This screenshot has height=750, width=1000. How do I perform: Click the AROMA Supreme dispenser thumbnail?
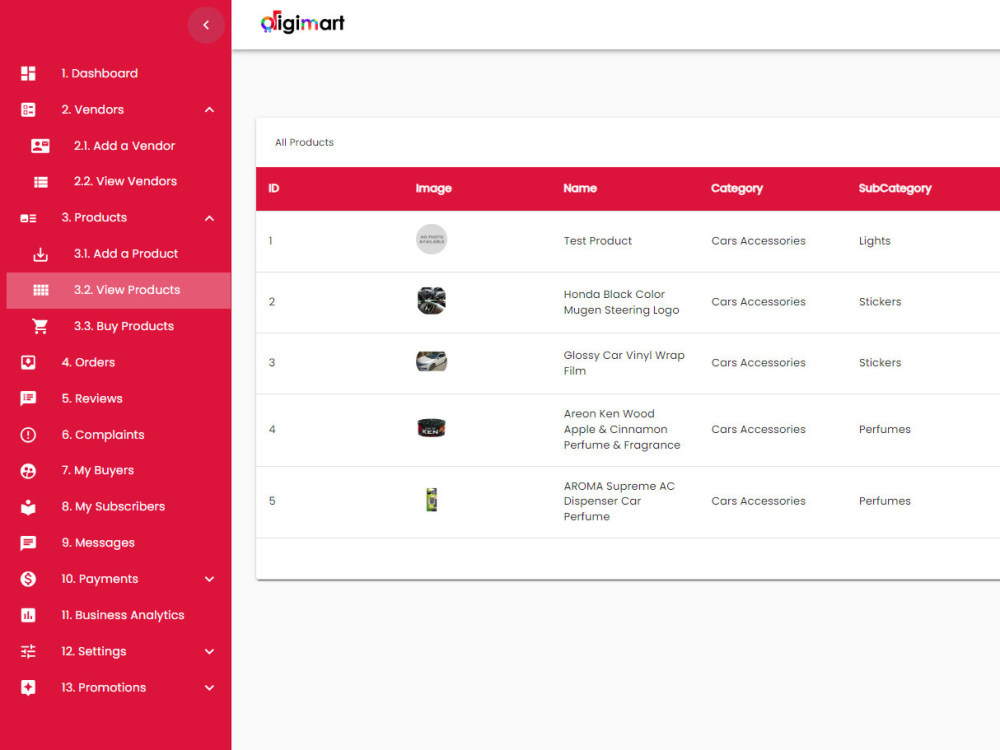click(x=432, y=500)
